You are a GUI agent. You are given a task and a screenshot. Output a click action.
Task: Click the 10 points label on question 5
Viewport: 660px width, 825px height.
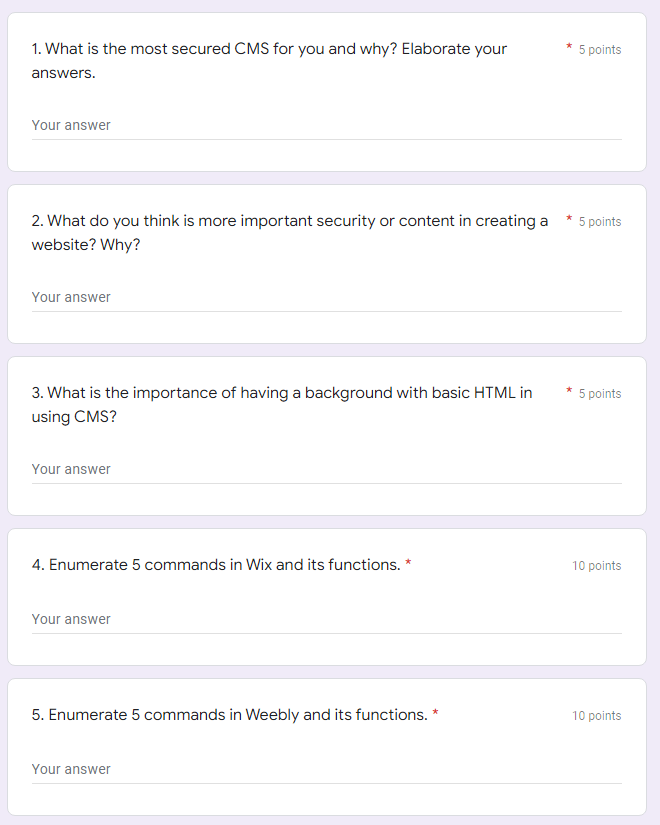pos(597,715)
